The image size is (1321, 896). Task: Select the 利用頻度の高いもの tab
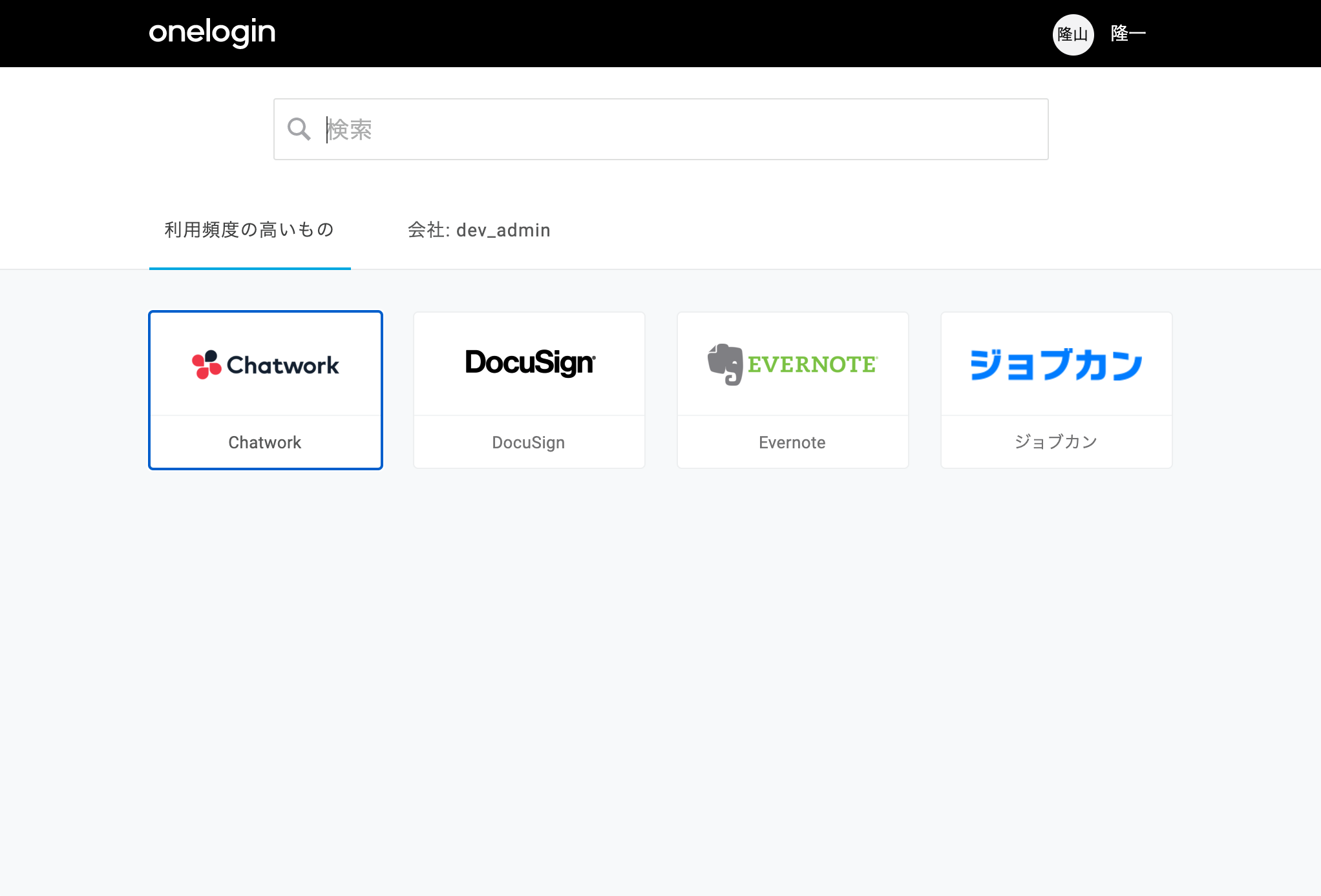pyautogui.click(x=249, y=230)
